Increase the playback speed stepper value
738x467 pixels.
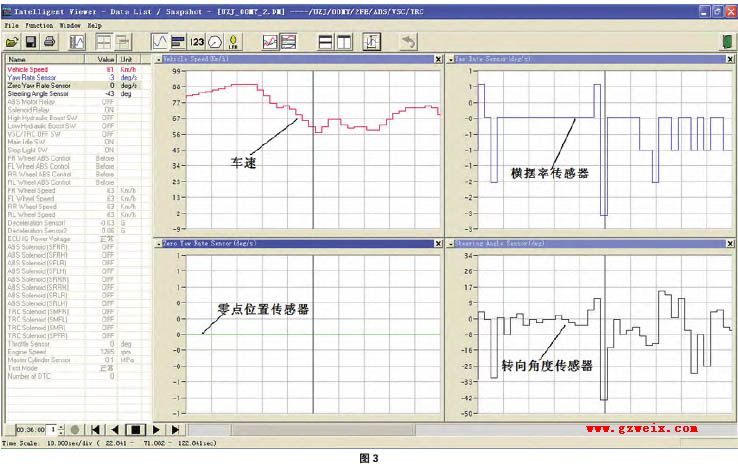coord(63,425)
